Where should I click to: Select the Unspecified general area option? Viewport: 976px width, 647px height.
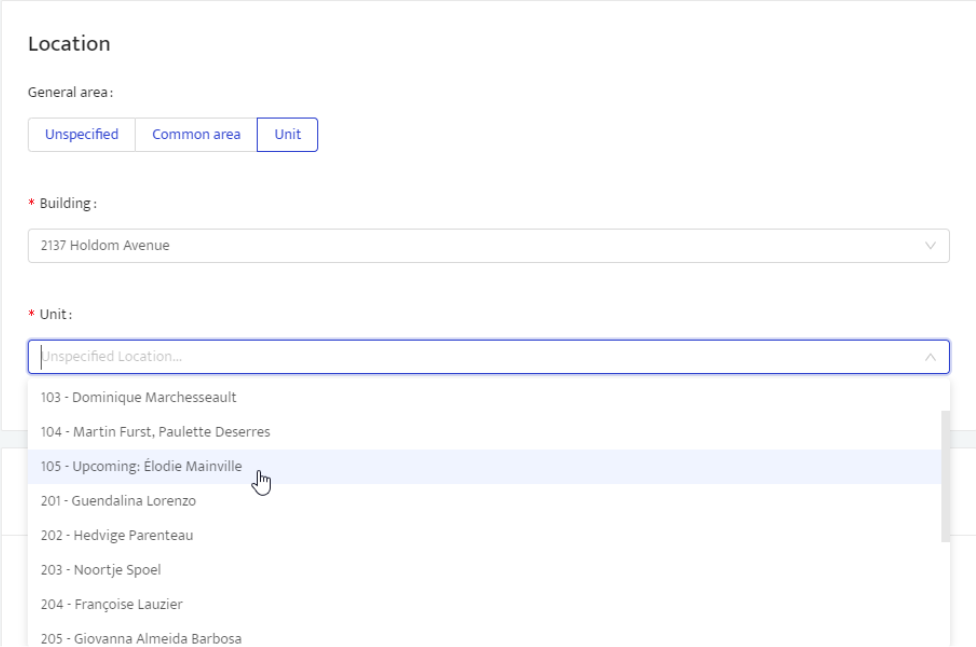click(81, 135)
